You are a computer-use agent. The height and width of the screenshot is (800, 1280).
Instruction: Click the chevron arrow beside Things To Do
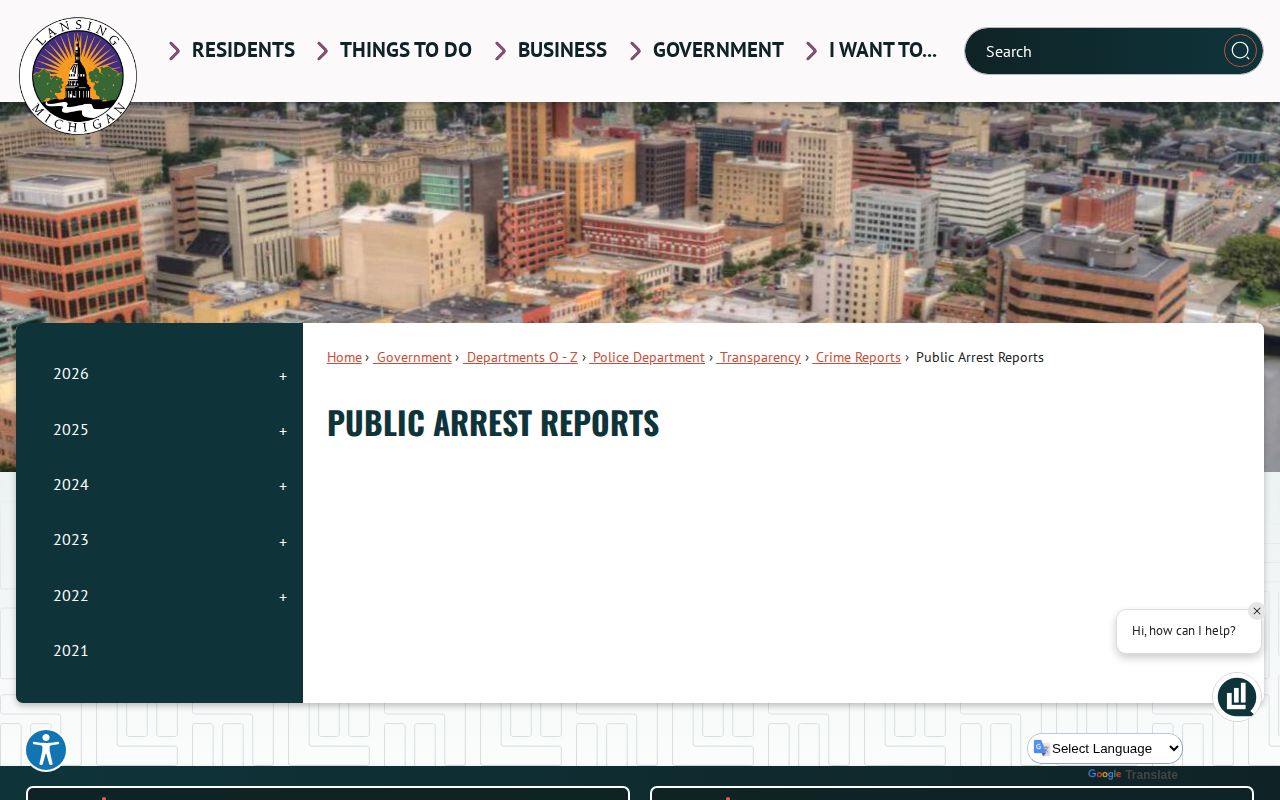323,51
